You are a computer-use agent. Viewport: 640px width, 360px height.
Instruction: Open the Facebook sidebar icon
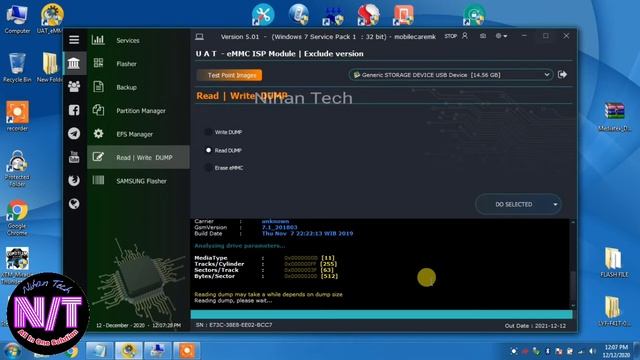pos(74,110)
